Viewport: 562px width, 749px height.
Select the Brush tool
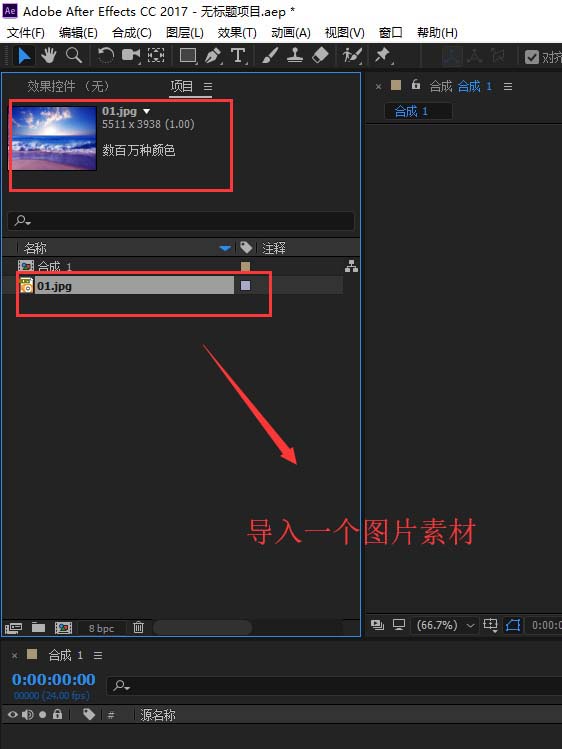coord(270,56)
